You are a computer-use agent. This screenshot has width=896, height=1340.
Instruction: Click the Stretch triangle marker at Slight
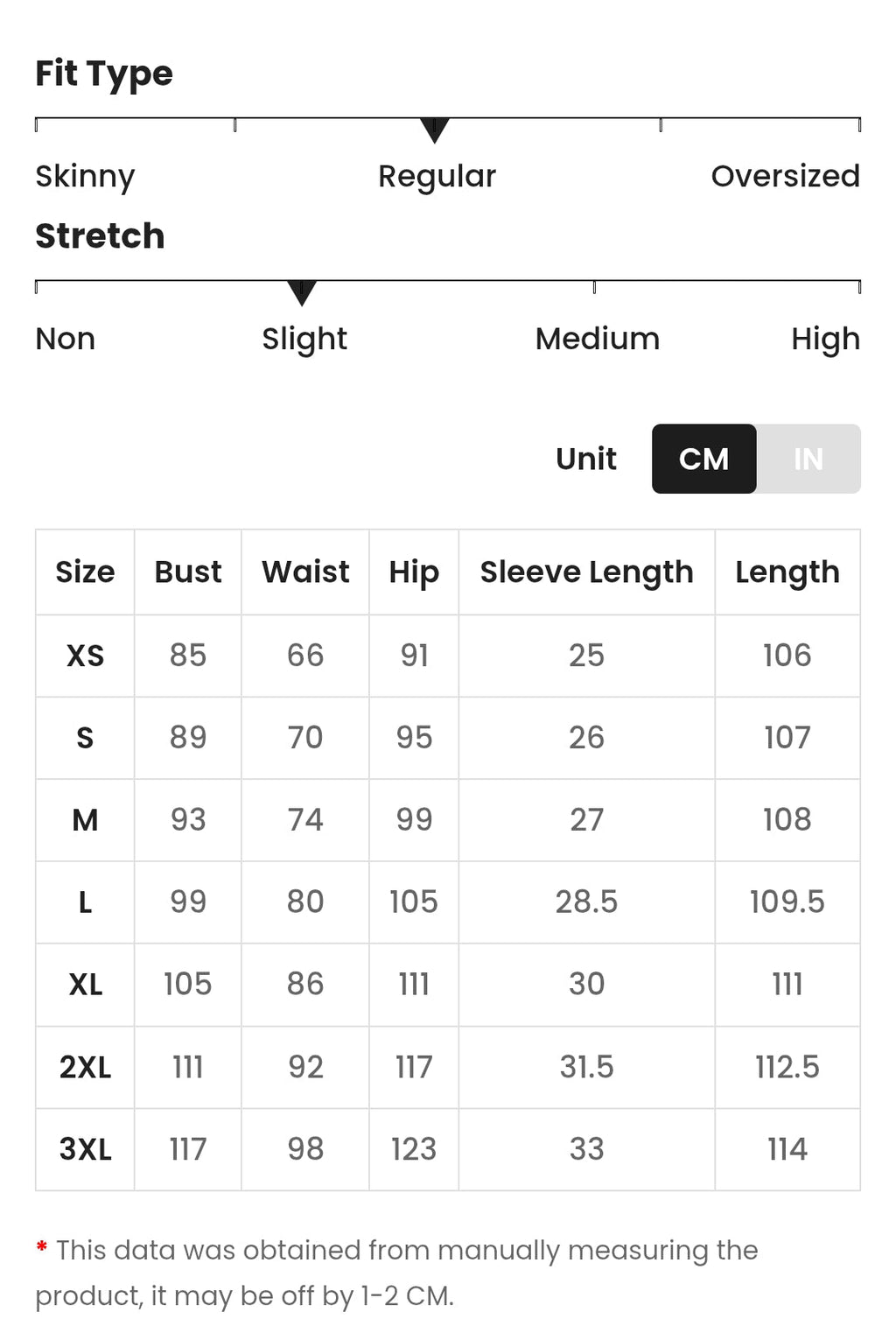(302, 293)
